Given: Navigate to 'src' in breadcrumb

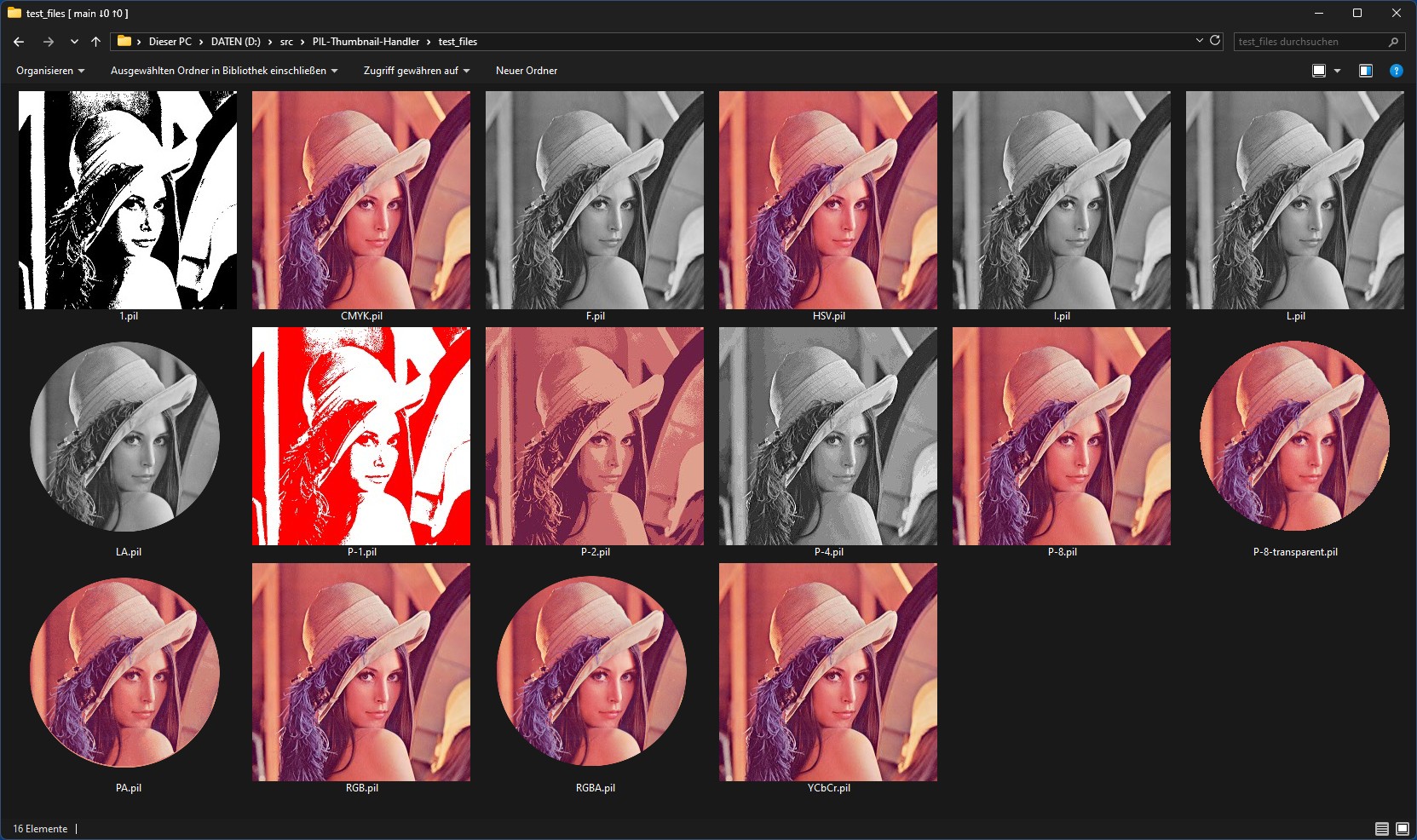Looking at the screenshot, I should 286,42.
